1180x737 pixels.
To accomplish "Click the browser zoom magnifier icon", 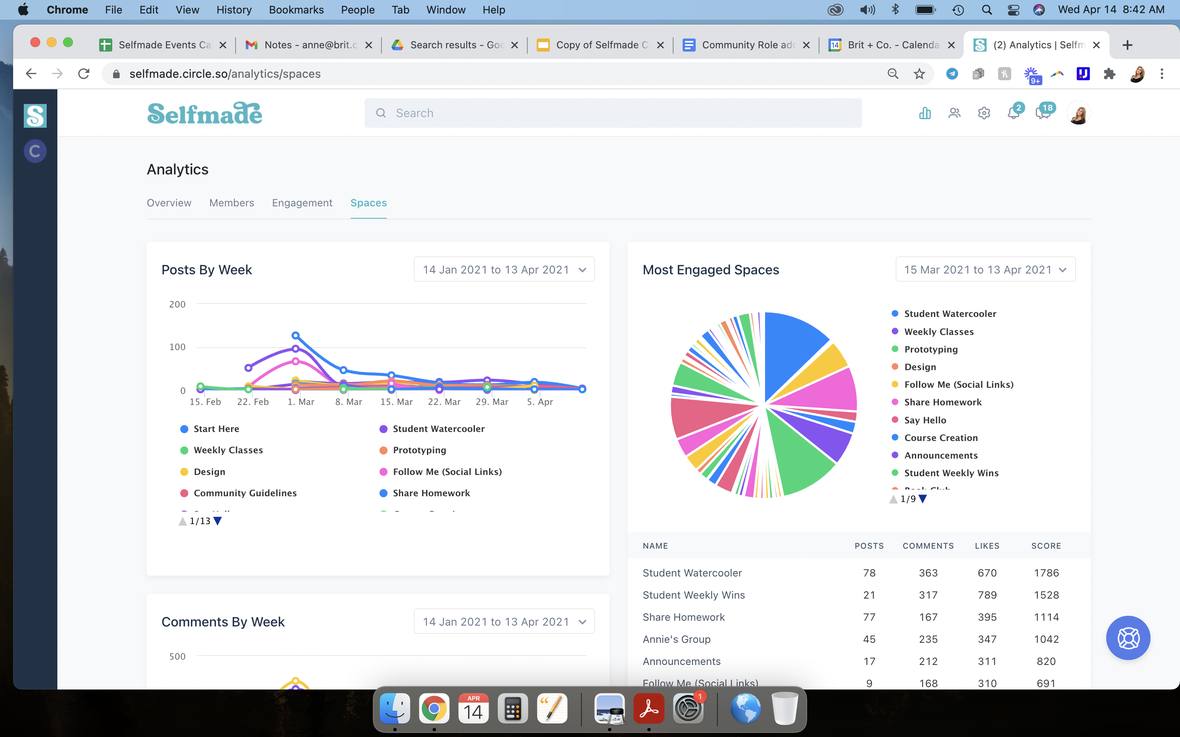I will tap(893, 74).
